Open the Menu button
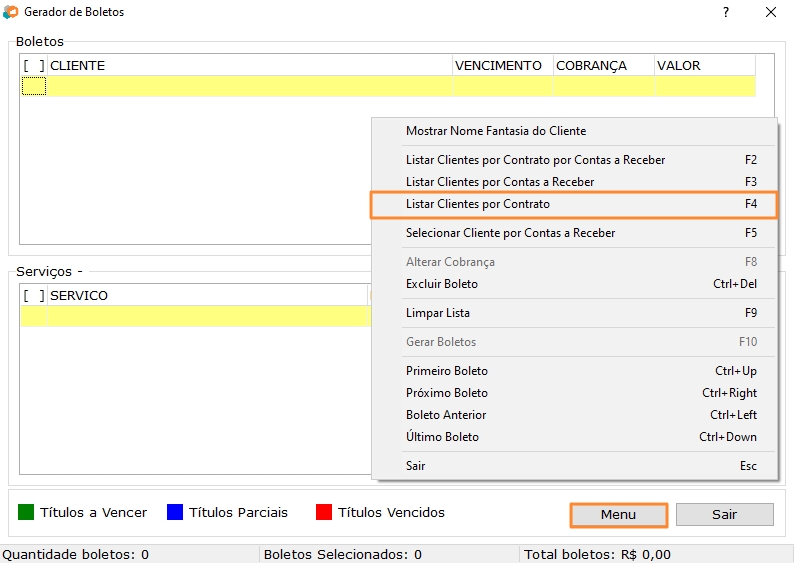Viewport: 794px width, 563px height. click(x=618, y=514)
